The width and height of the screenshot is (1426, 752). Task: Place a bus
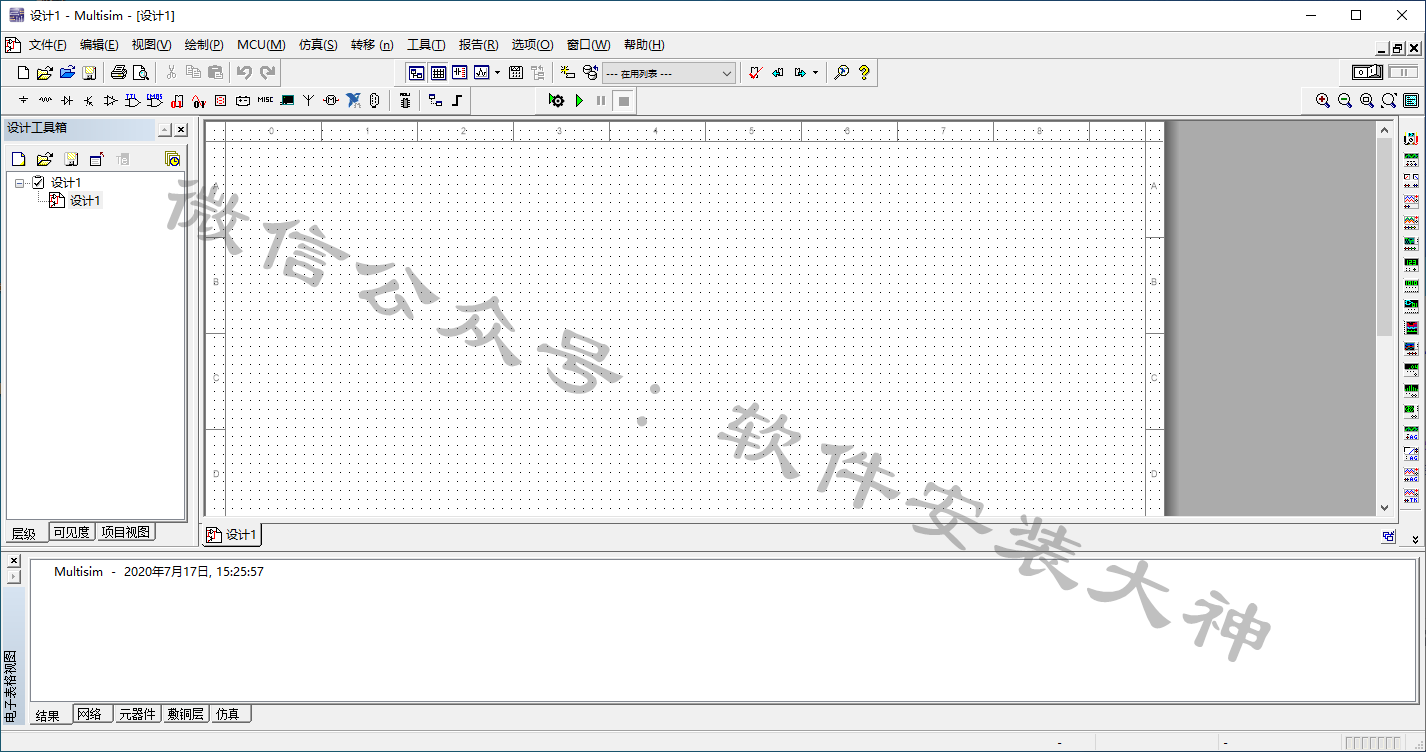click(457, 100)
